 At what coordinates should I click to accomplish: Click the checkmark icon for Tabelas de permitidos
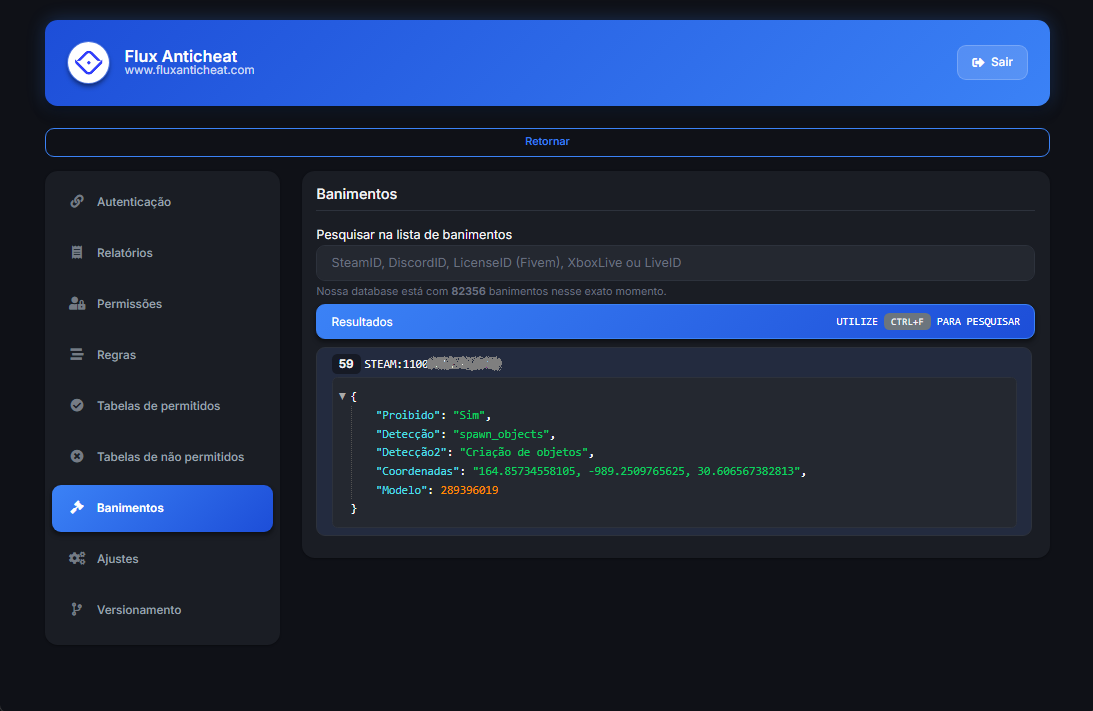[x=77, y=405]
